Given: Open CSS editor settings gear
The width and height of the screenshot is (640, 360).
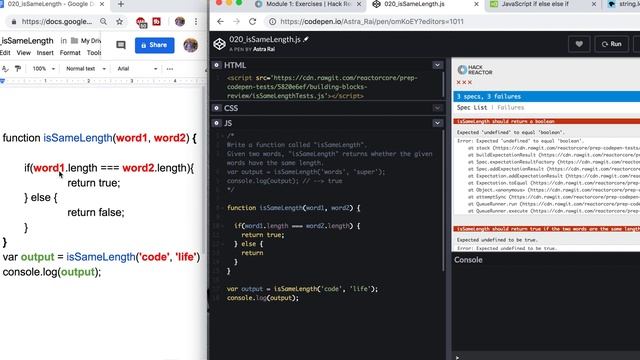Looking at the screenshot, I should point(217,108).
